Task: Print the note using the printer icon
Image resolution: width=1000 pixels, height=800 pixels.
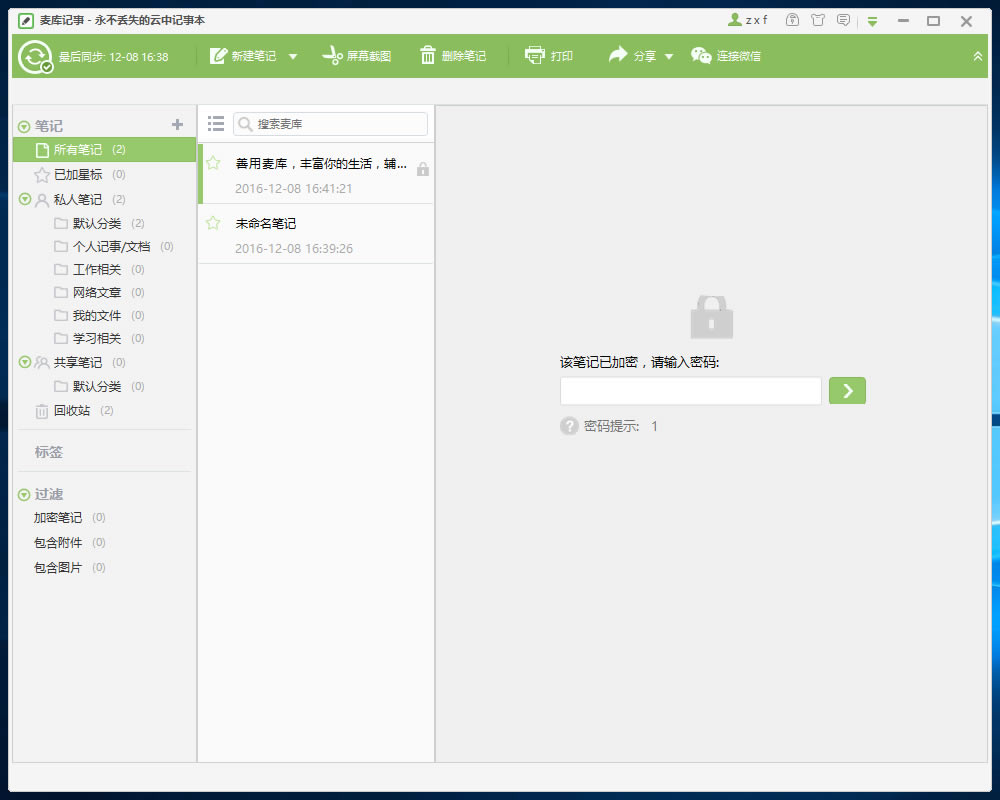Action: (x=549, y=55)
